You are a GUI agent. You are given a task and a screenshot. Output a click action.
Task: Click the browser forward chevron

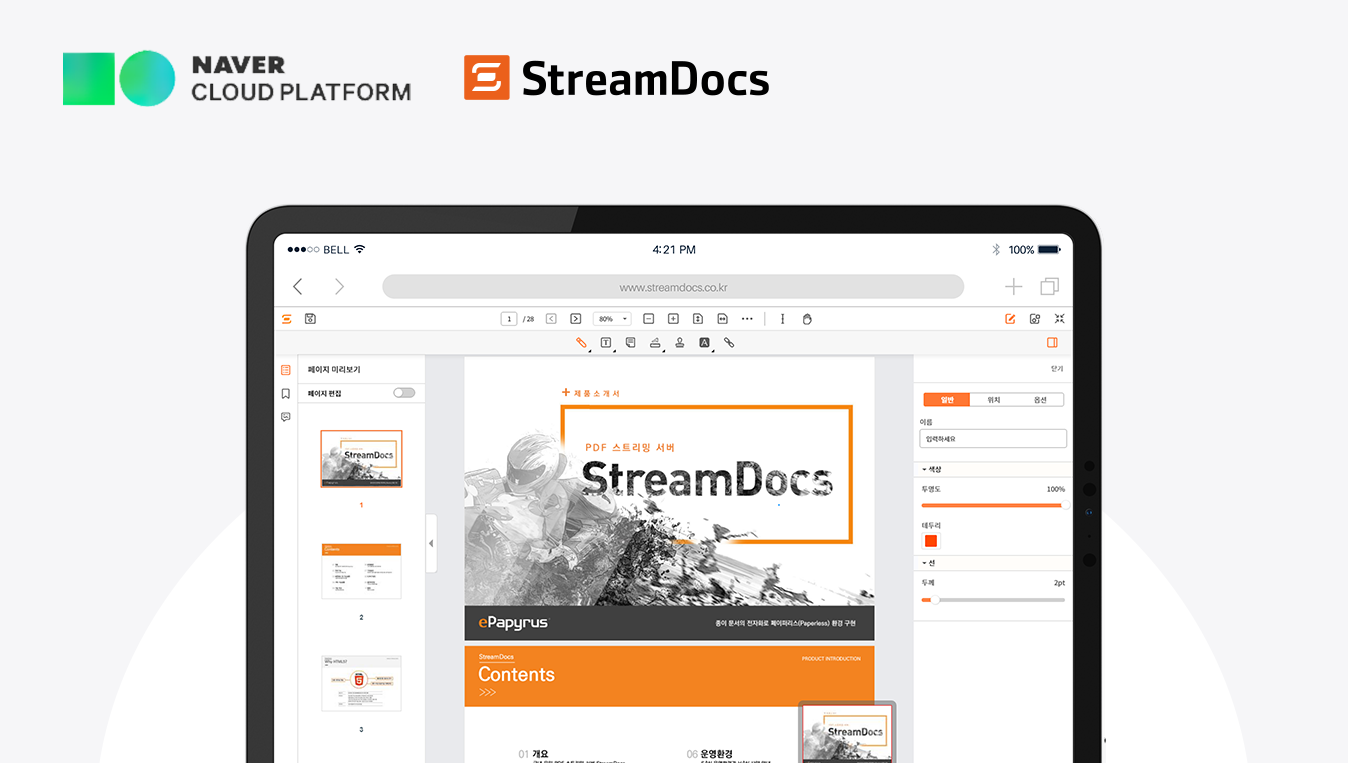pyautogui.click(x=339, y=287)
